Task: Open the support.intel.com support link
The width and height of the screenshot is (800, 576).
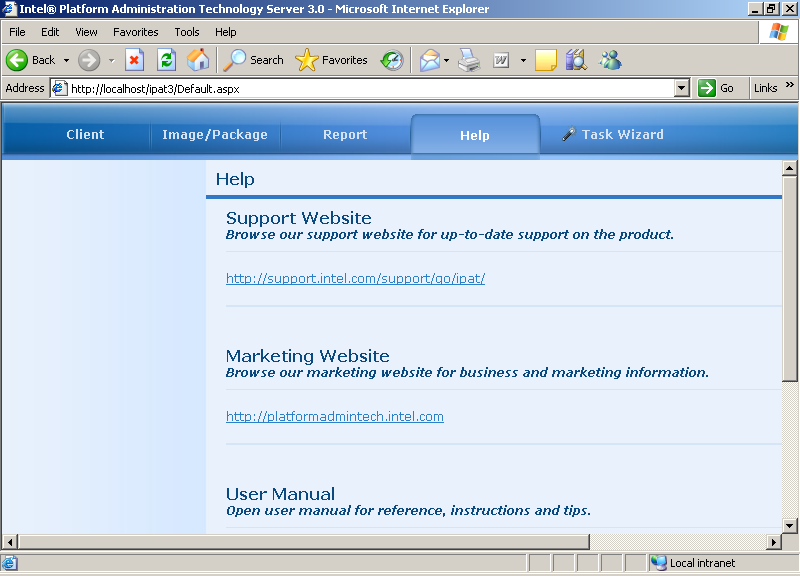Action: click(x=355, y=279)
